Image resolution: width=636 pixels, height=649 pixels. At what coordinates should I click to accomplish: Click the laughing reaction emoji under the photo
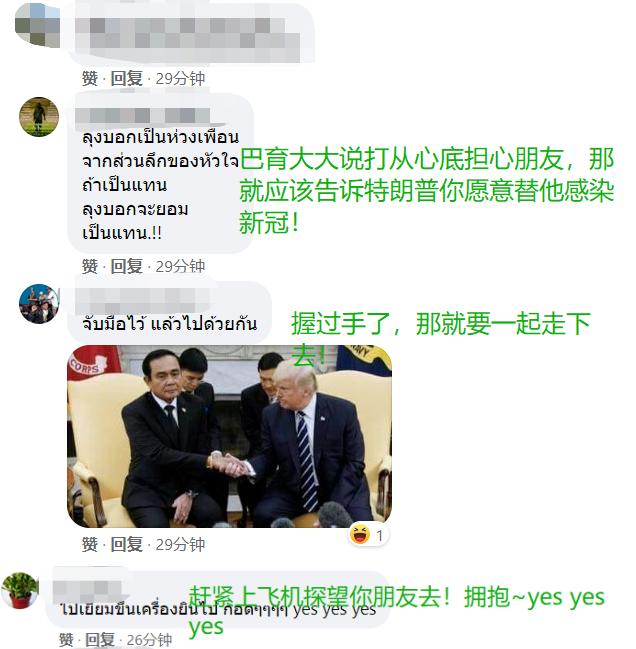(x=360, y=534)
